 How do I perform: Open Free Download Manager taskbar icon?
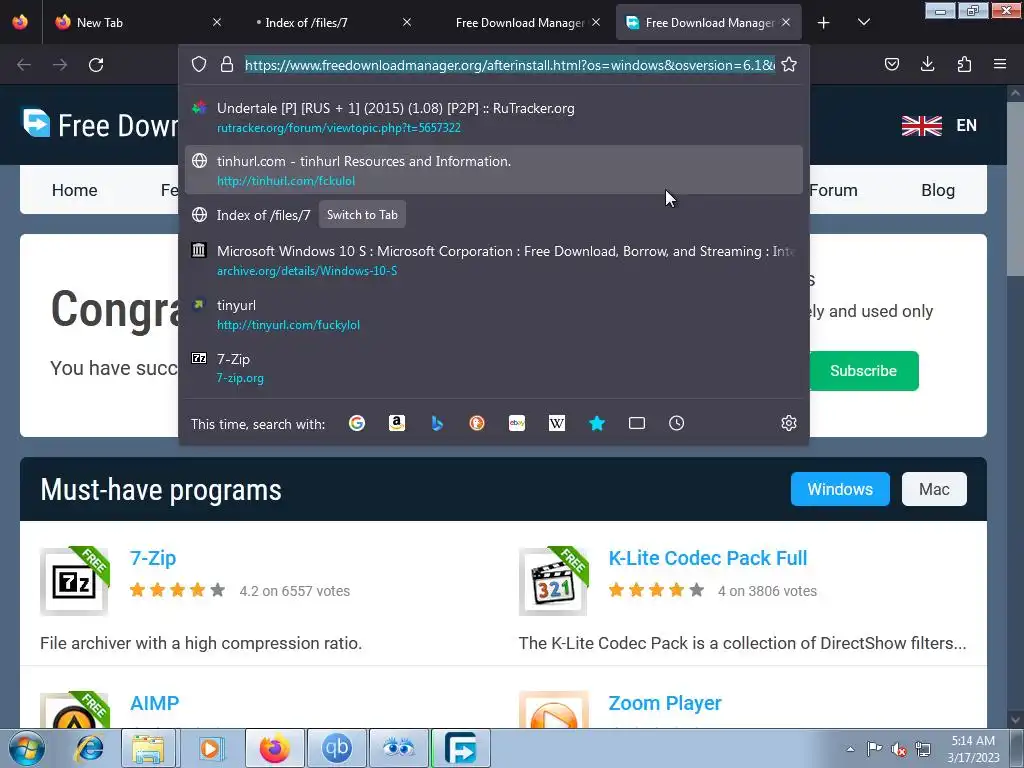click(x=460, y=748)
